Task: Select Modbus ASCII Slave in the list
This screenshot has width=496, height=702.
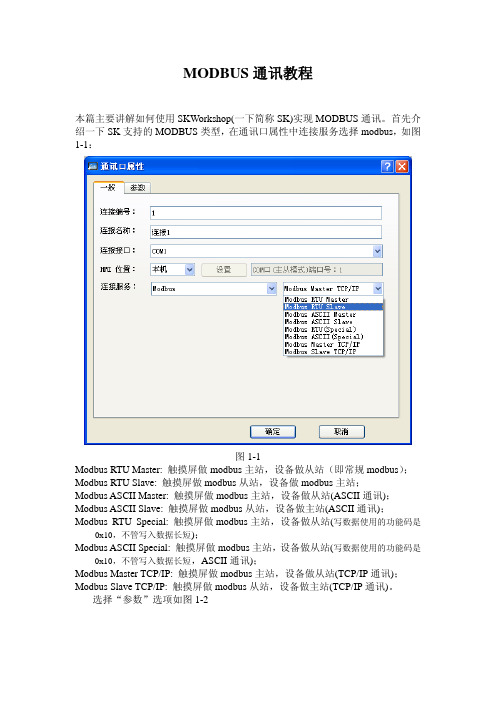Action: pos(334,322)
